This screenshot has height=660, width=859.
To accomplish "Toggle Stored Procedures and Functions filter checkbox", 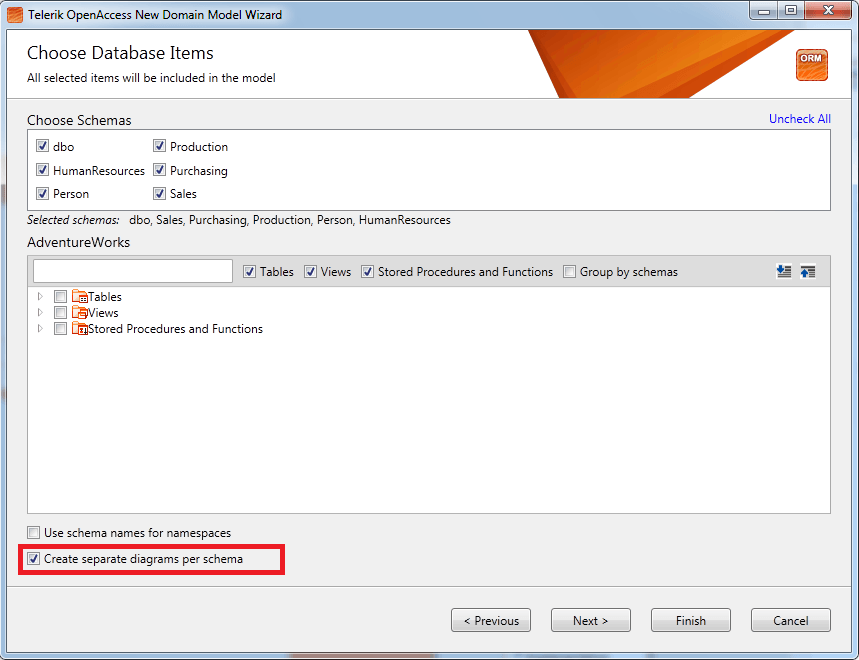I will [368, 272].
